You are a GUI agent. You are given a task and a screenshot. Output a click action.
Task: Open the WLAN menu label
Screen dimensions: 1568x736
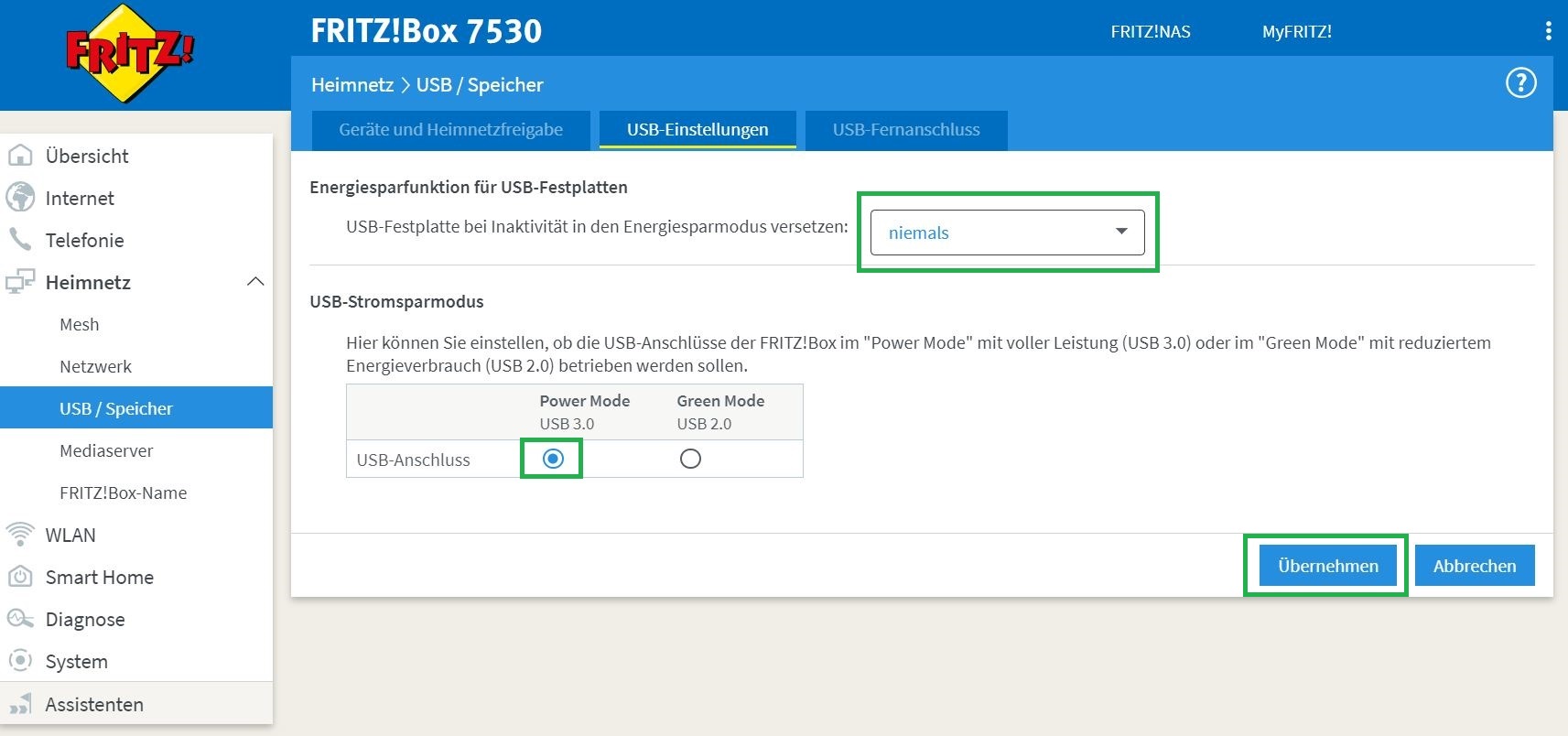point(70,535)
